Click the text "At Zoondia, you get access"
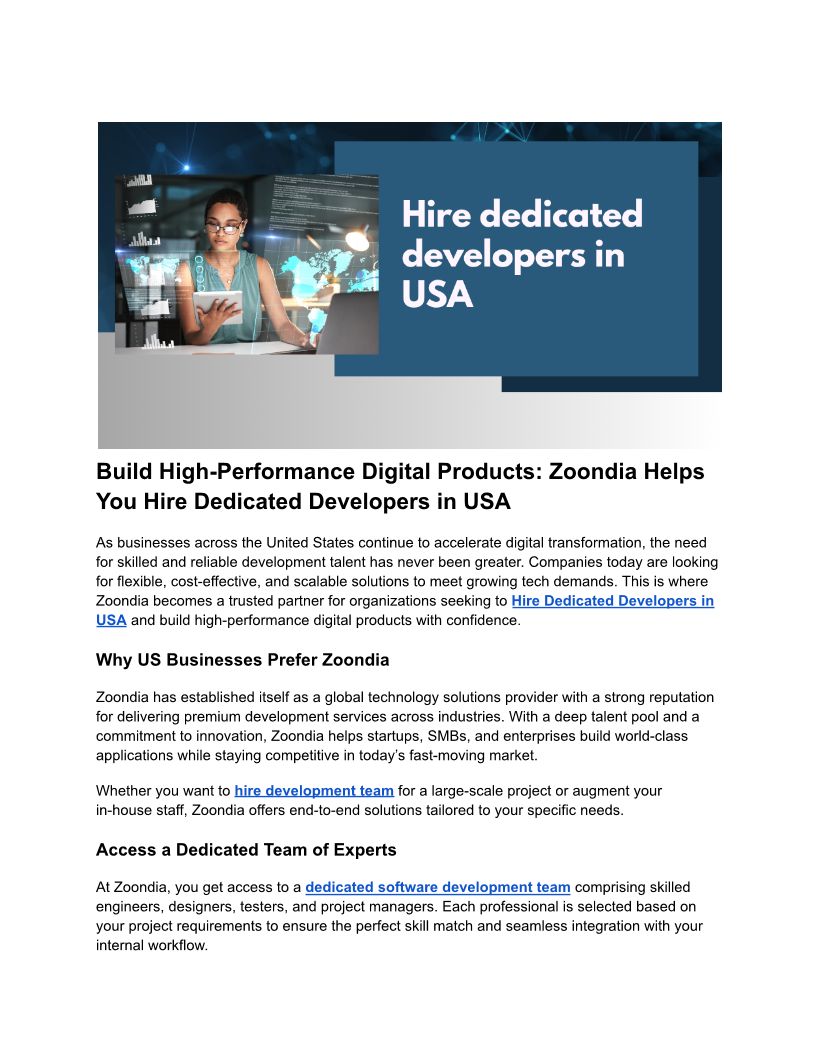This screenshot has width=816, height=1056. point(198,887)
